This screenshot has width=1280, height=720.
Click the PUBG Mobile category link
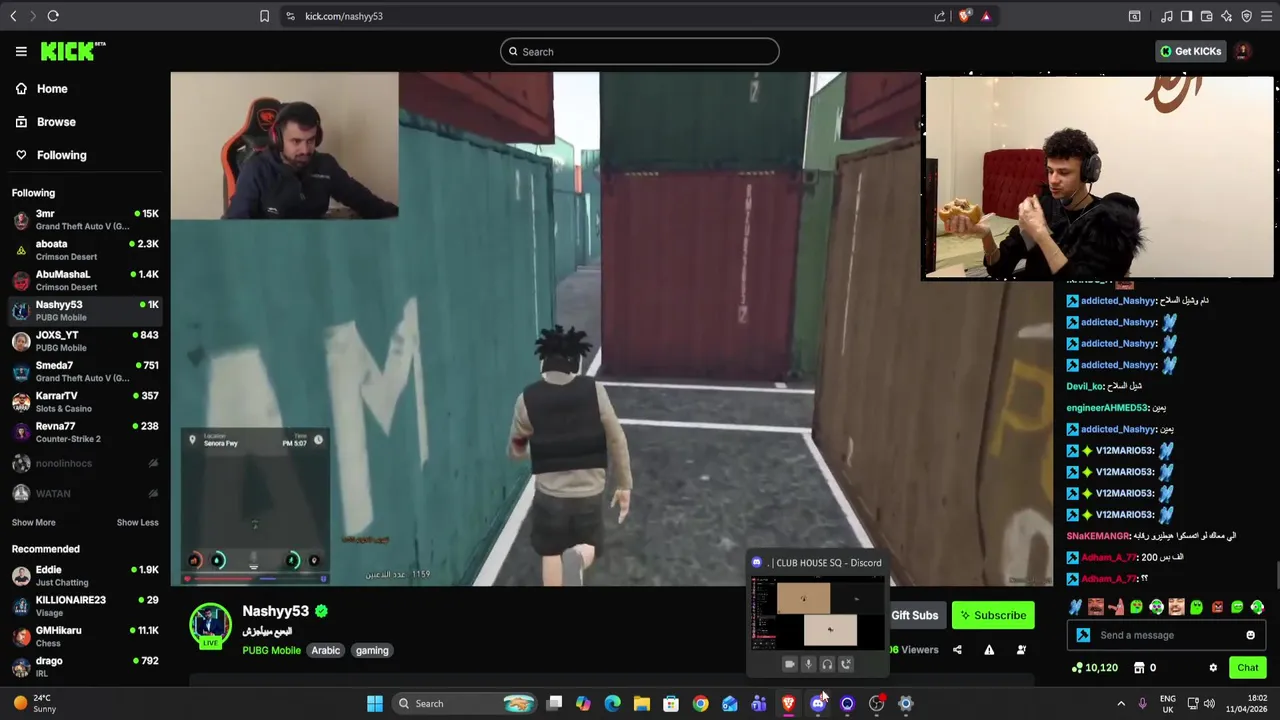click(x=271, y=650)
